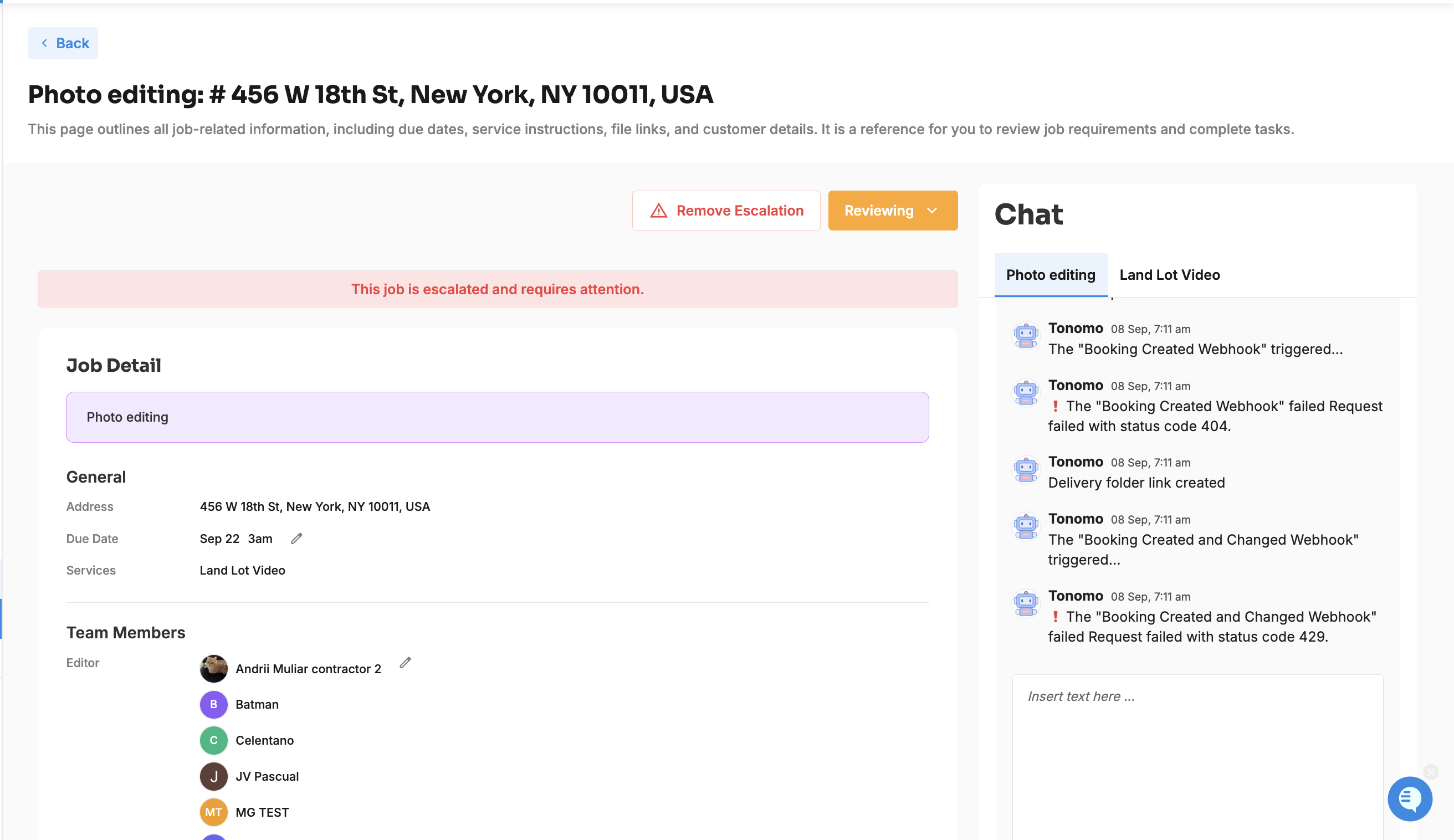Image resolution: width=1454 pixels, height=840 pixels.
Task: Click the Batman avatar icon
Action: pyautogui.click(x=213, y=704)
